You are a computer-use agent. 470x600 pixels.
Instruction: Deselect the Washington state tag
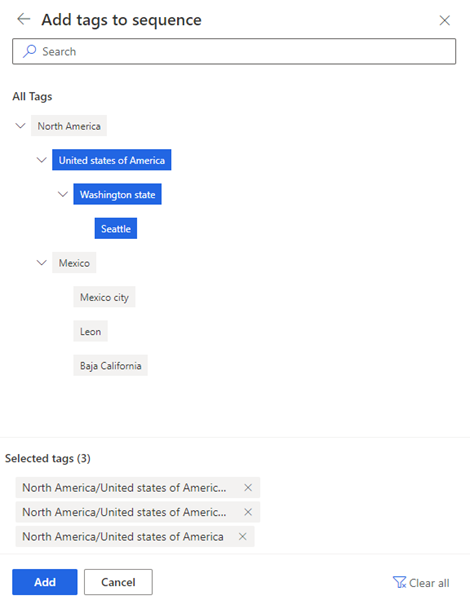tap(118, 194)
